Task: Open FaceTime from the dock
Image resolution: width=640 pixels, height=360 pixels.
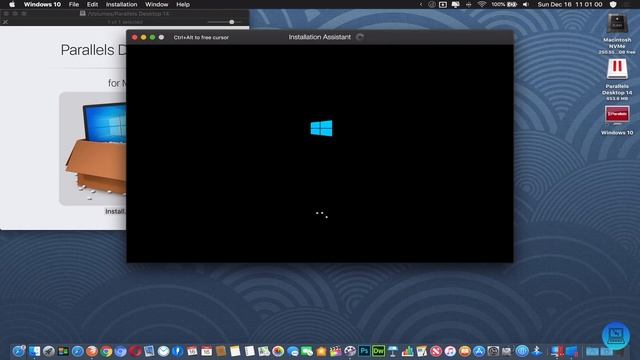Action: 307,351
